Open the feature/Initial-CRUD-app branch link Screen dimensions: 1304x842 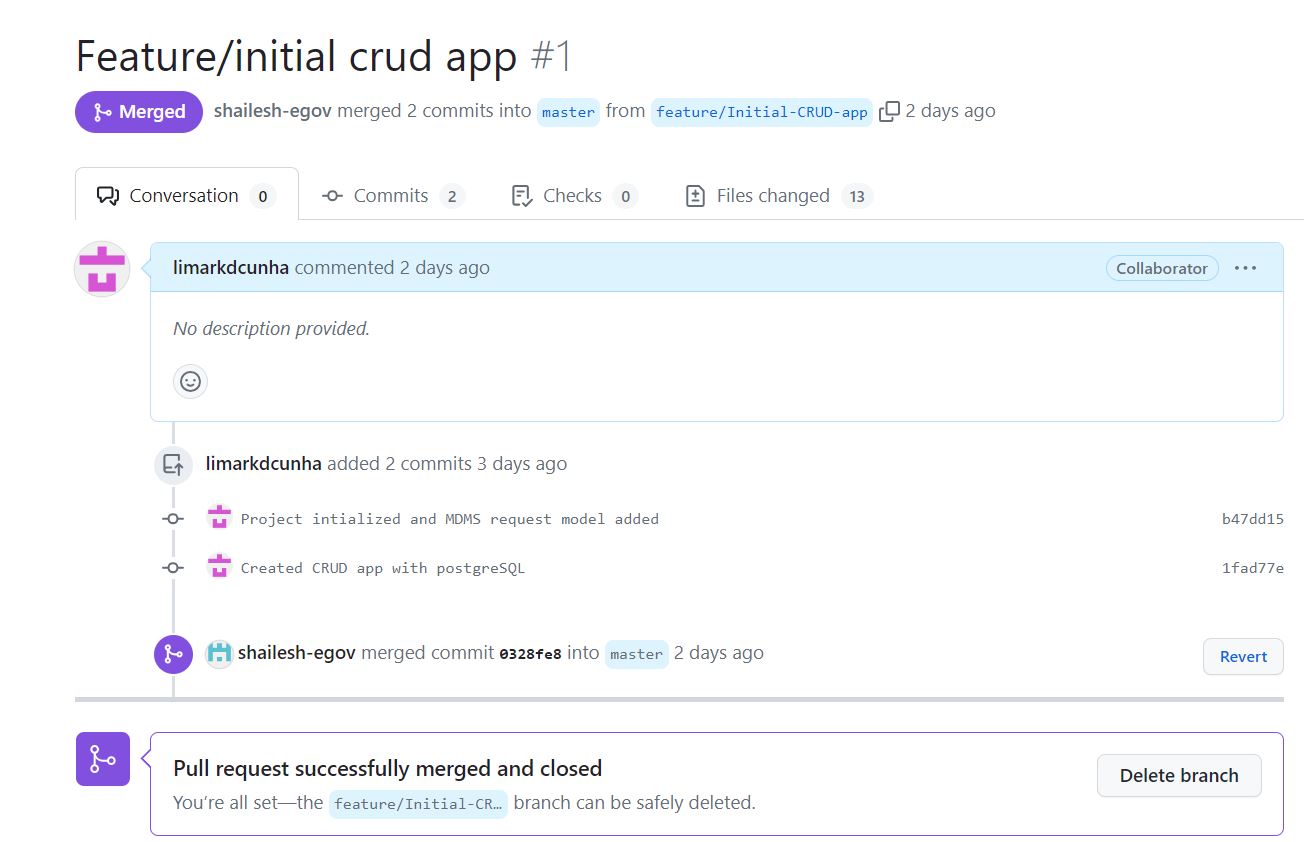point(761,112)
